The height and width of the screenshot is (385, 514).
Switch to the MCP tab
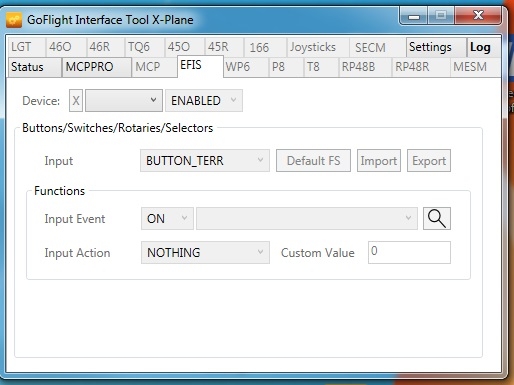click(154, 67)
